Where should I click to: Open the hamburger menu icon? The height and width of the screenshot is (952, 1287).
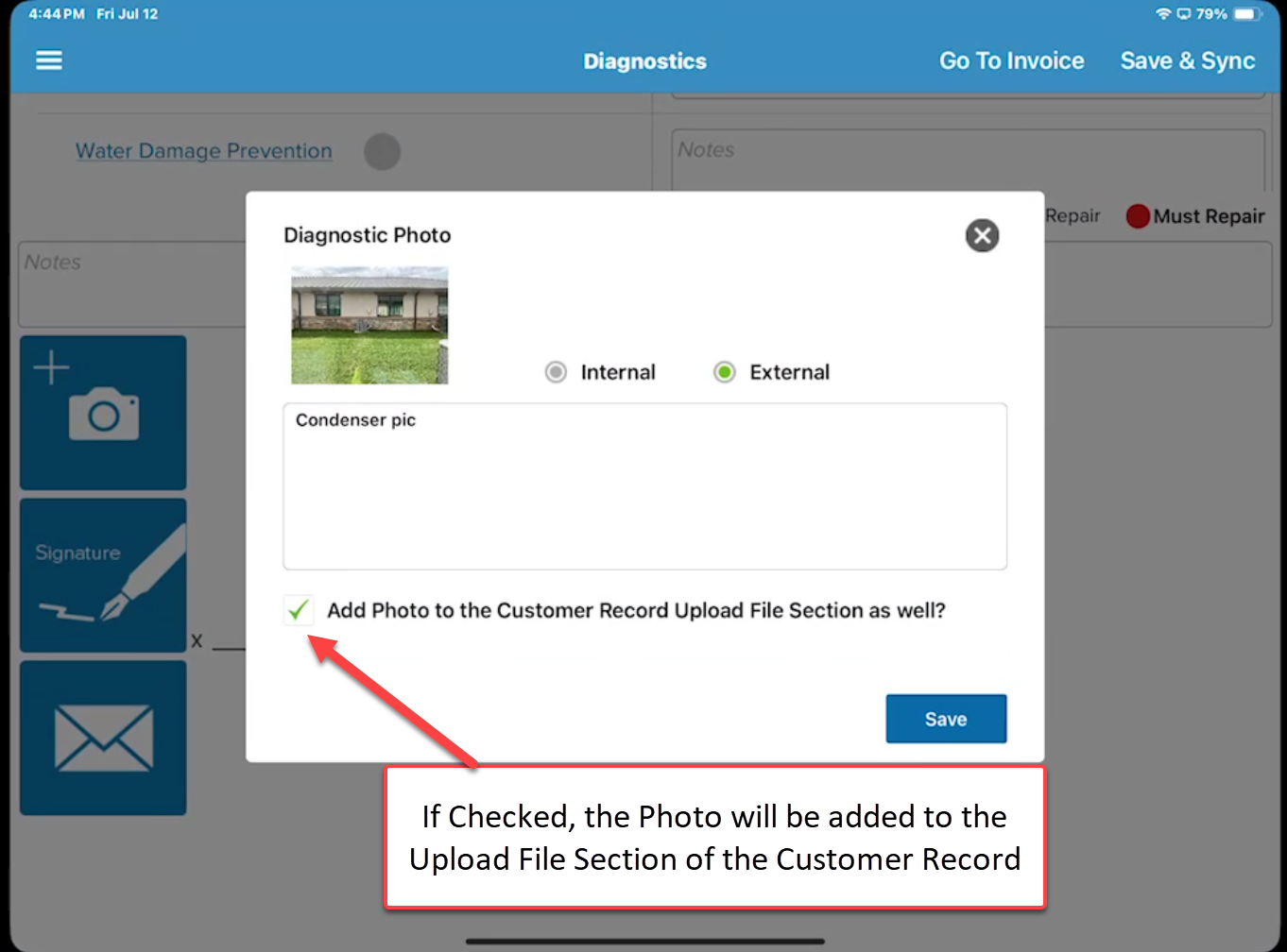coord(49,60)
